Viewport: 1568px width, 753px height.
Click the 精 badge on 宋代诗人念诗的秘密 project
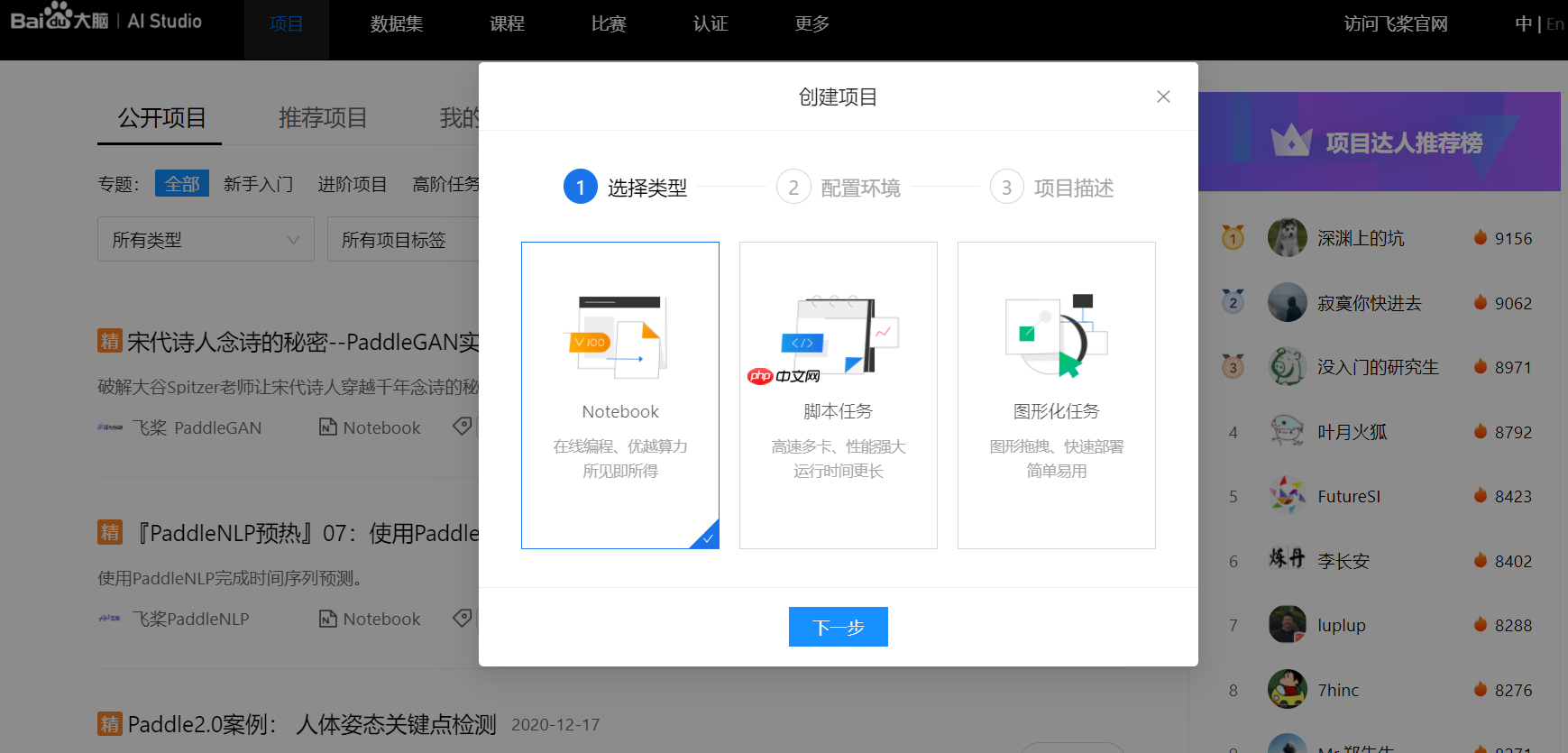[x=110, y=341]
